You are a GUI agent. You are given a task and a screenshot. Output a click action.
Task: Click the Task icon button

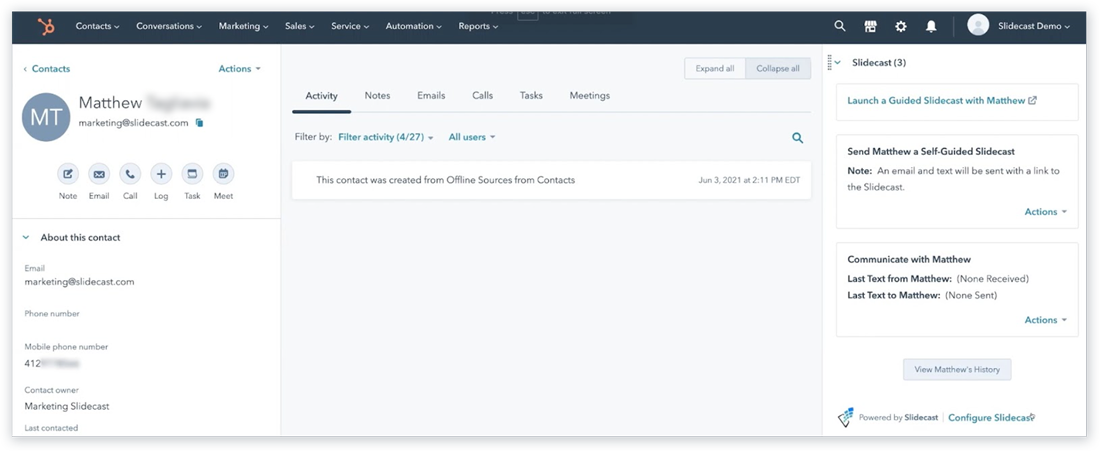[192, 174]
